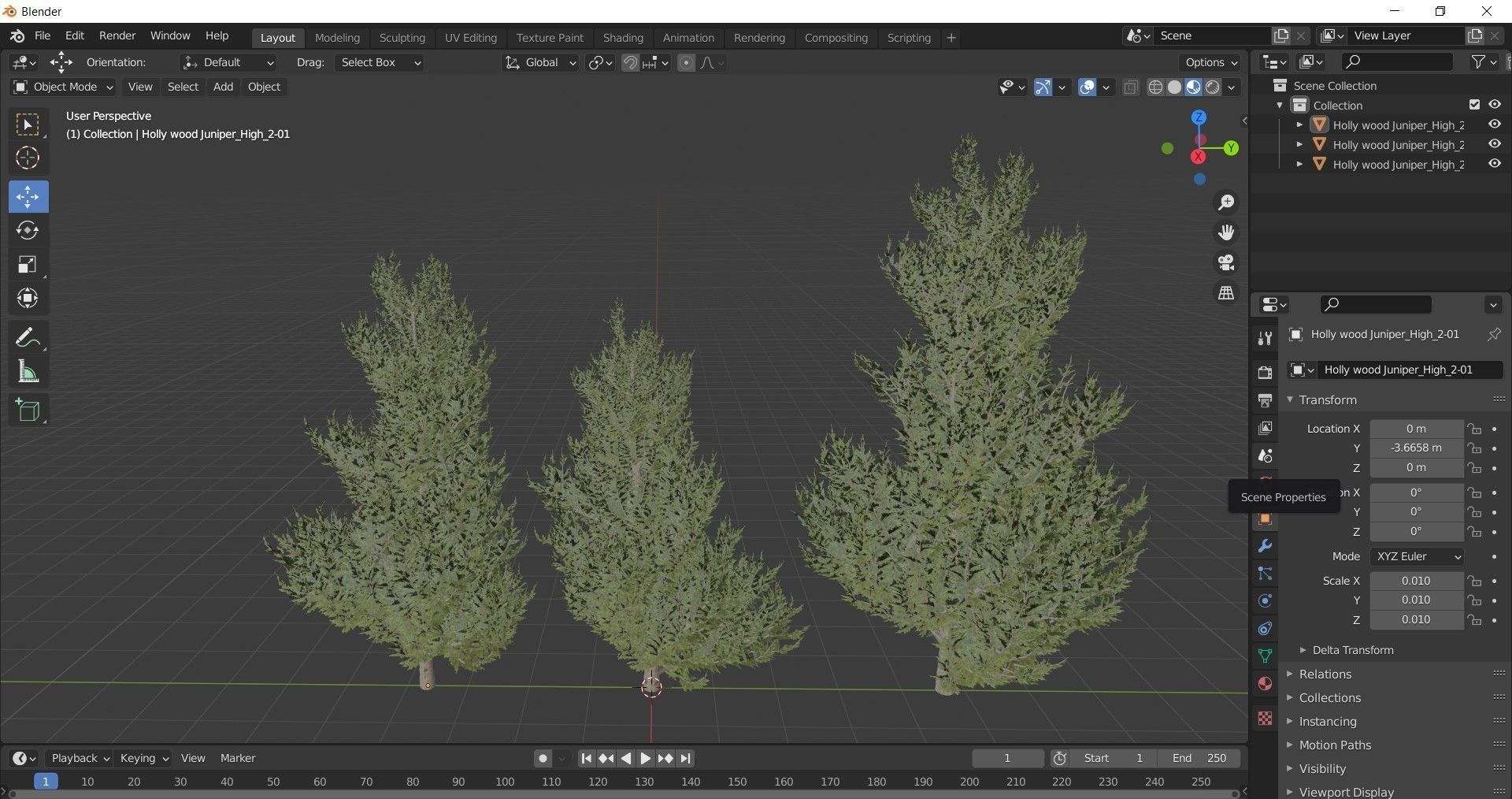Expand the Motion Paths panel
Screen dimensions: 1512x799
(1334, 745)
